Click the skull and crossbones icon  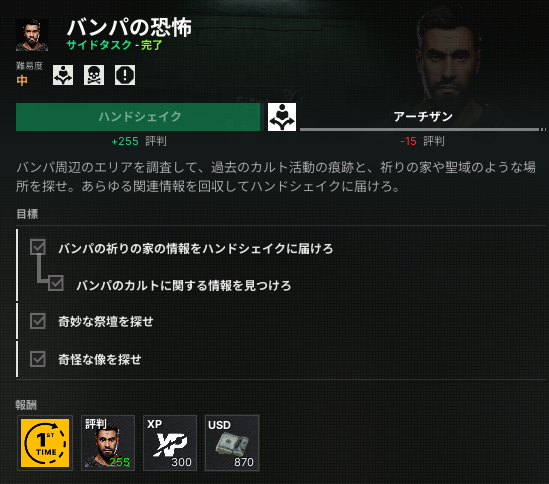point(94,75)
